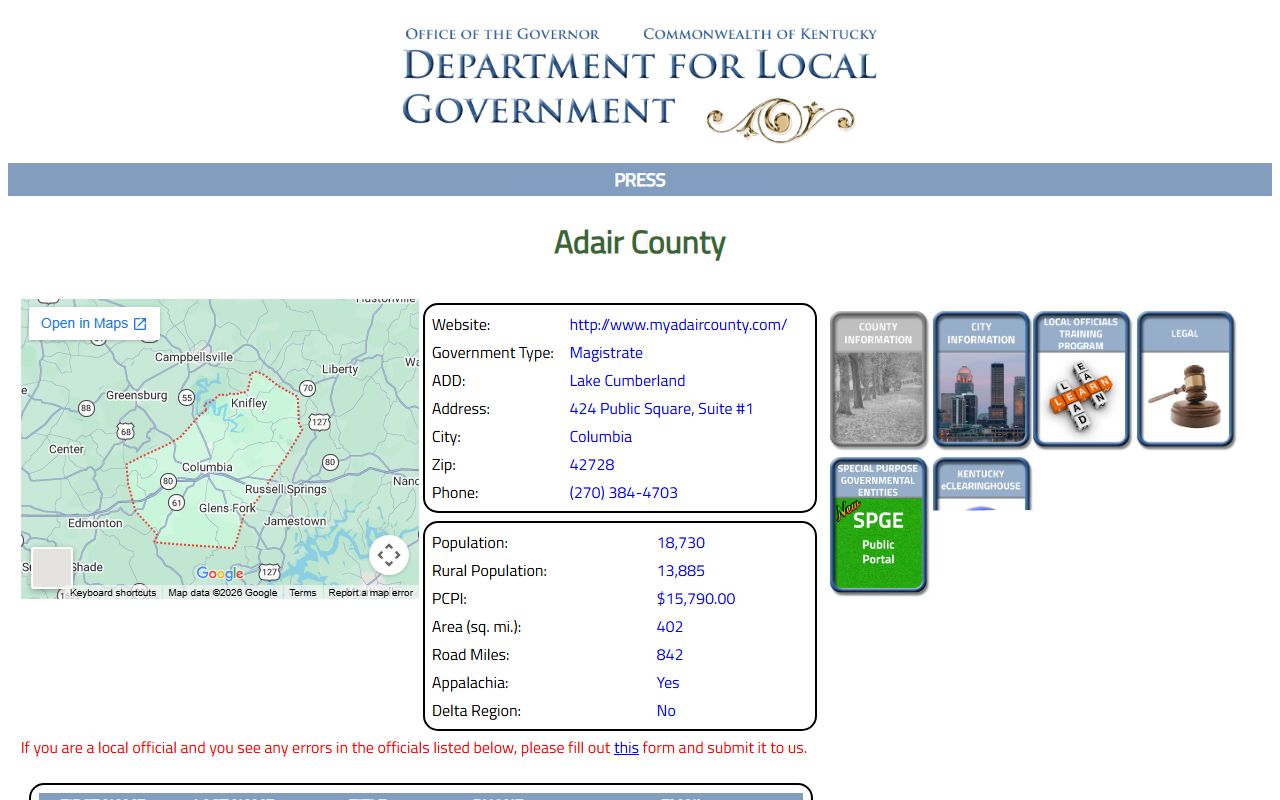Open map Keyboard shortcuts
The width and height of the screenshot is (1280, 800).
[x=113, y=593]
